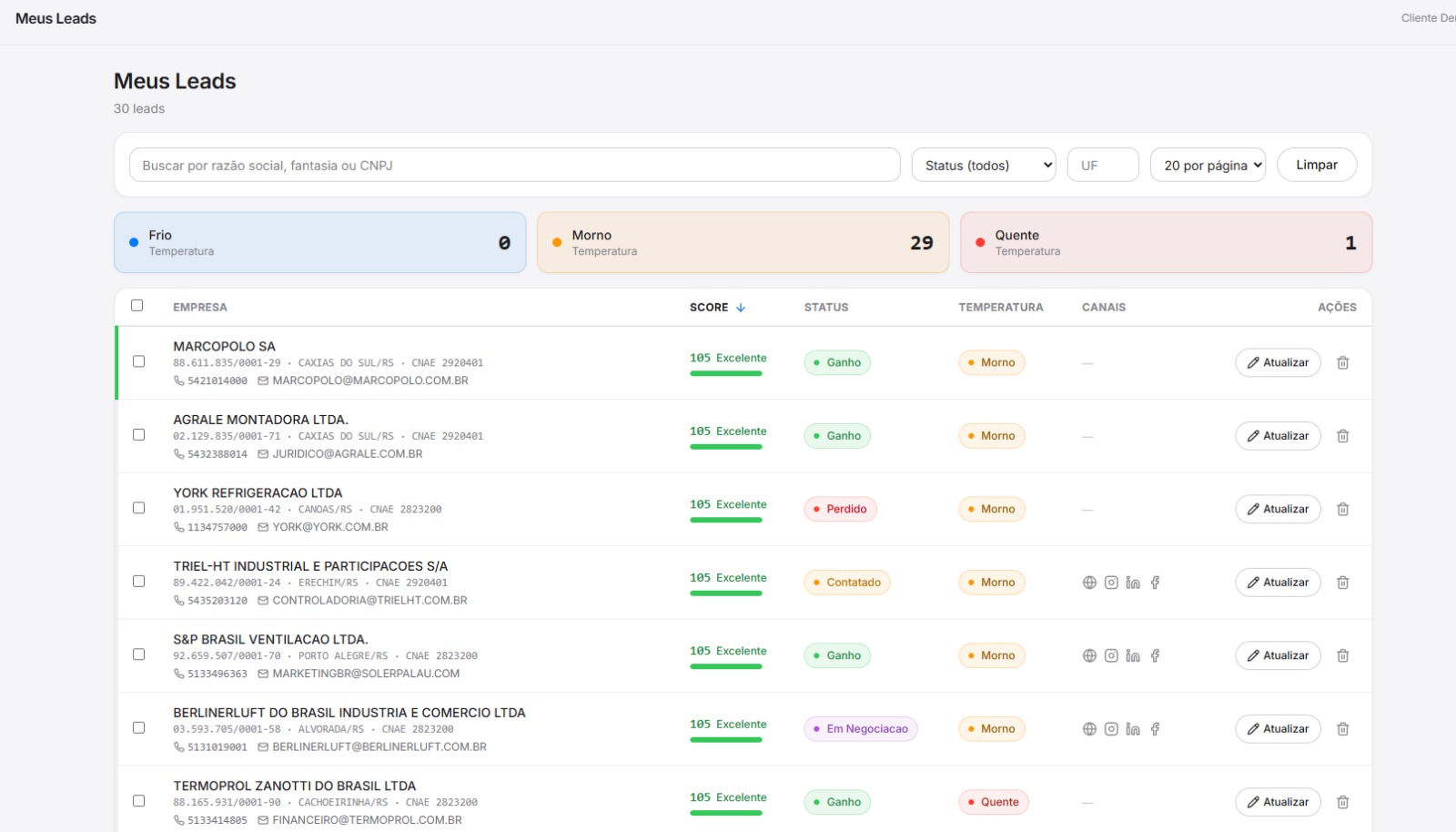The image size is (1456, 832).
Task: Click the TEMPERATURA column header
Action: [x=1001, y=308]
